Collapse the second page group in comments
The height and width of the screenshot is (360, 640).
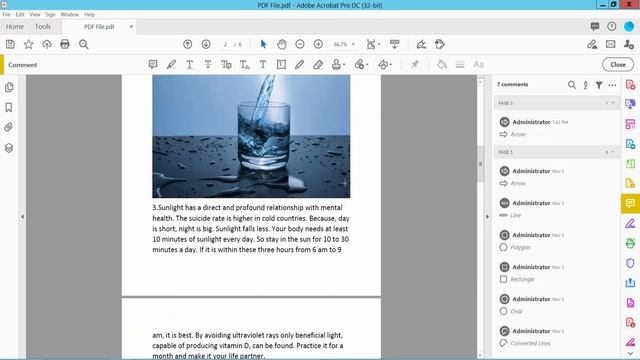pos(613,152)
